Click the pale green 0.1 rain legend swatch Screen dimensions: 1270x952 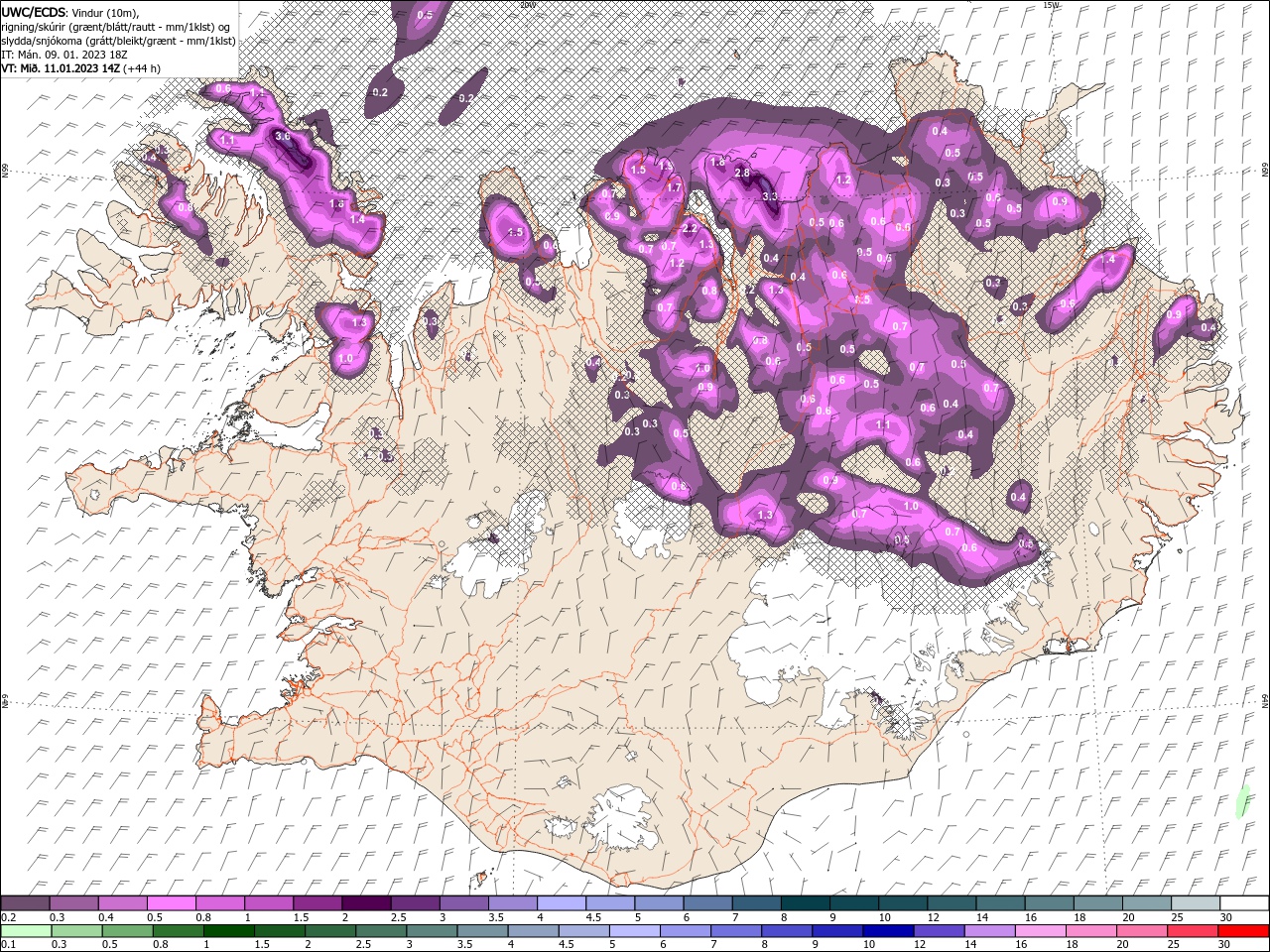(x=26, y=931)
